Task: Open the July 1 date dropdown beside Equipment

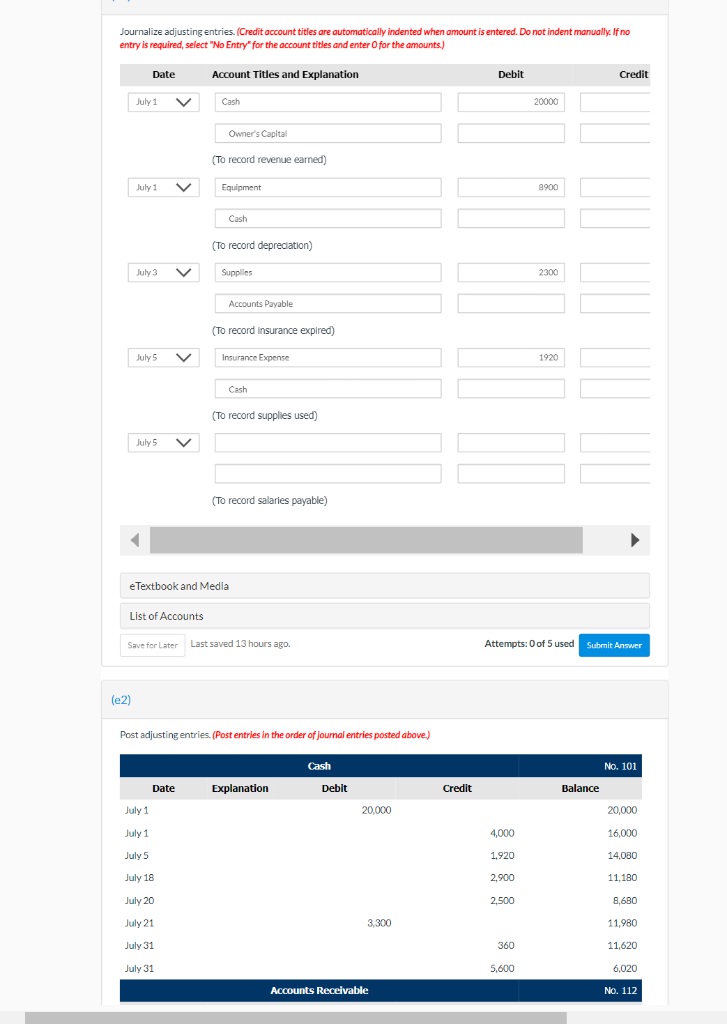Action: (163, 187)
